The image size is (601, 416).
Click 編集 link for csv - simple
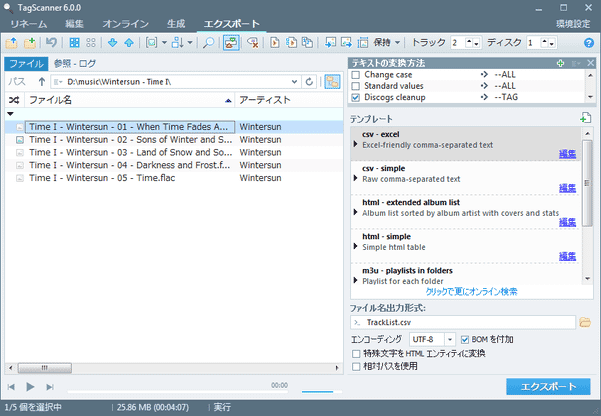pos(567,188)
